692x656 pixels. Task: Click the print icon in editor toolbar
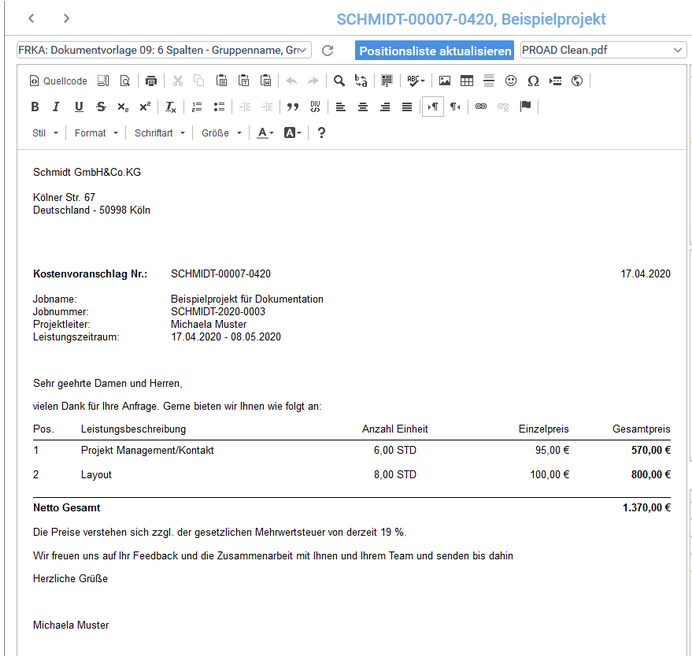[x=151, y=81]
